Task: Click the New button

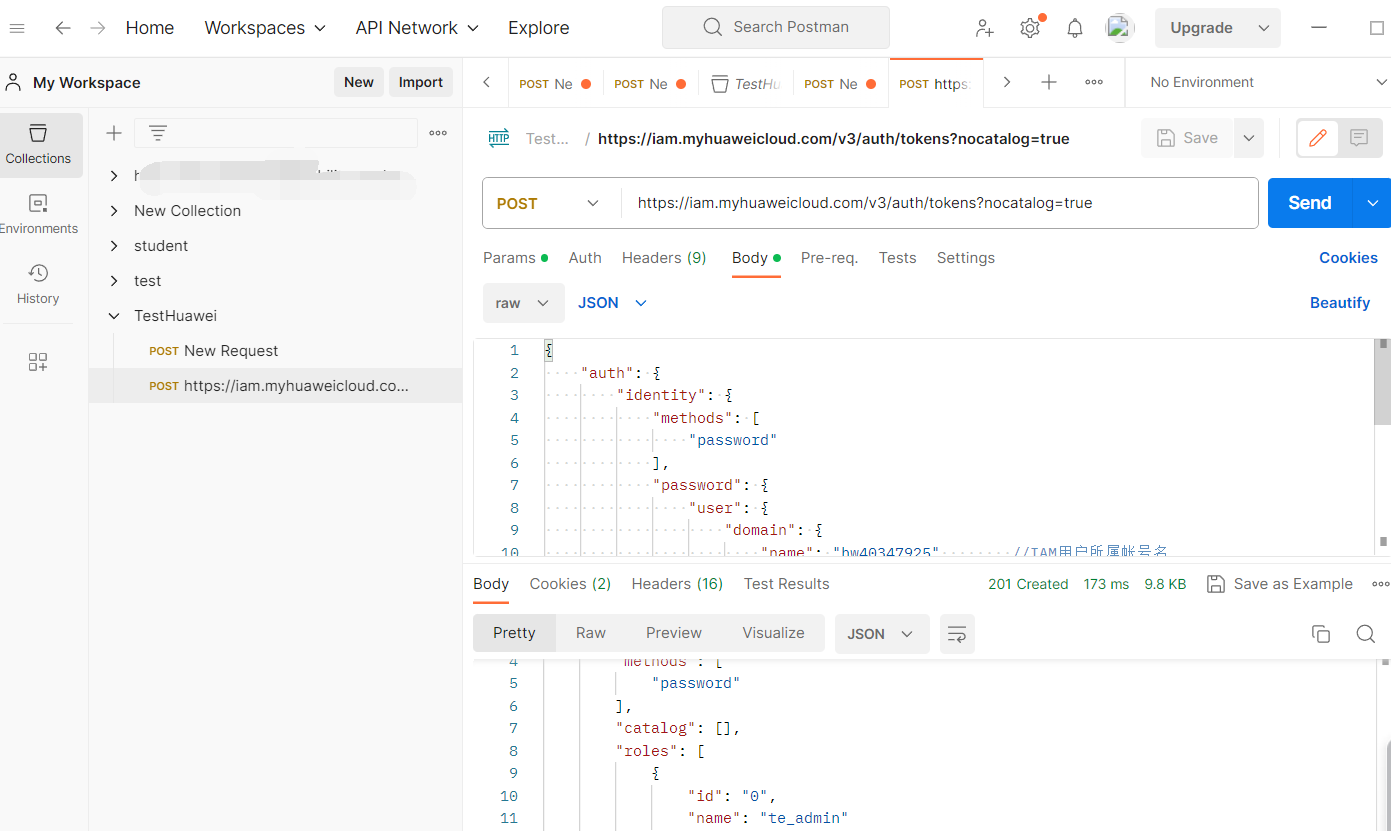Action: [359, 82]
